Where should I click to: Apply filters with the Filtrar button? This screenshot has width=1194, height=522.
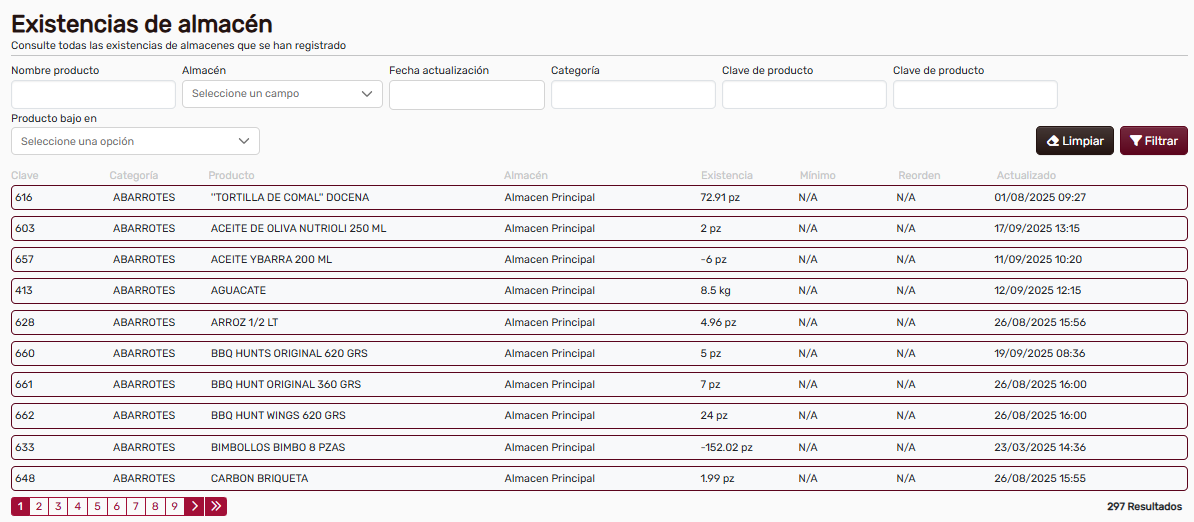(1153, 141)
